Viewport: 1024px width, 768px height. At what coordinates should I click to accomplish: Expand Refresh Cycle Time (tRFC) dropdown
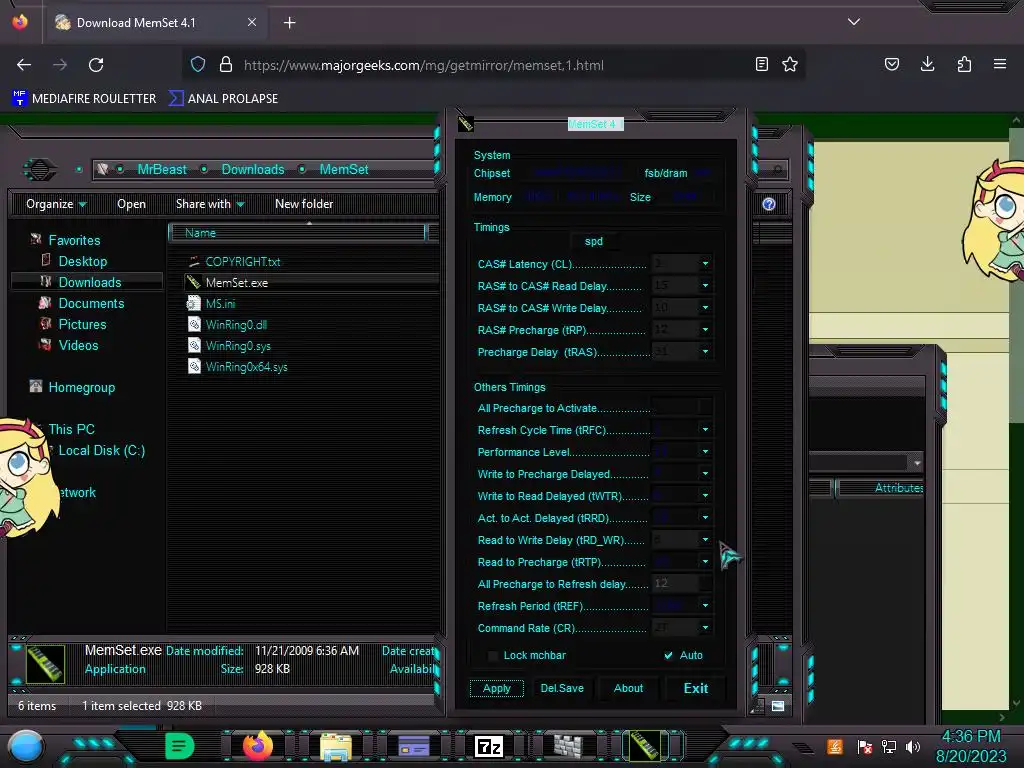click(705, 430)
